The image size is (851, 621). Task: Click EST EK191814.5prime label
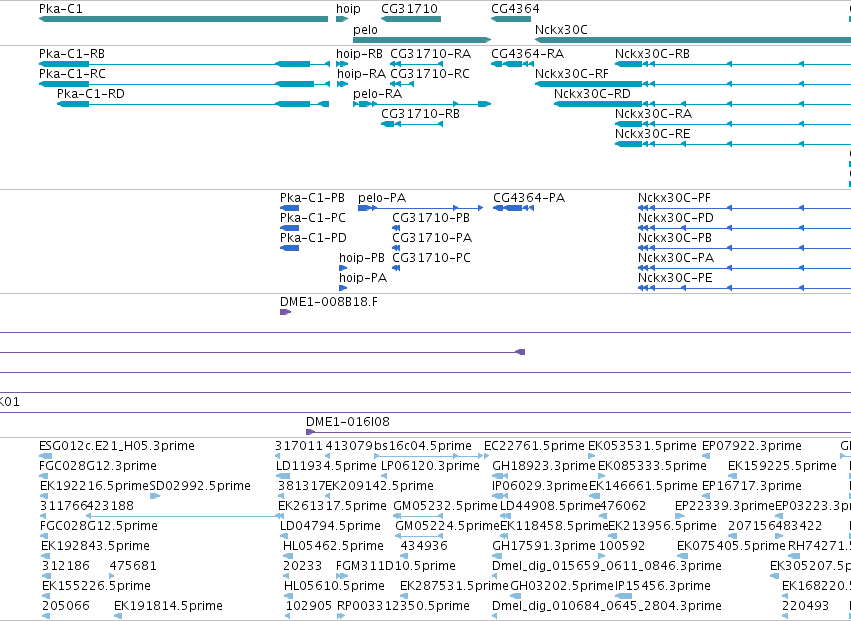coord(168,605)
